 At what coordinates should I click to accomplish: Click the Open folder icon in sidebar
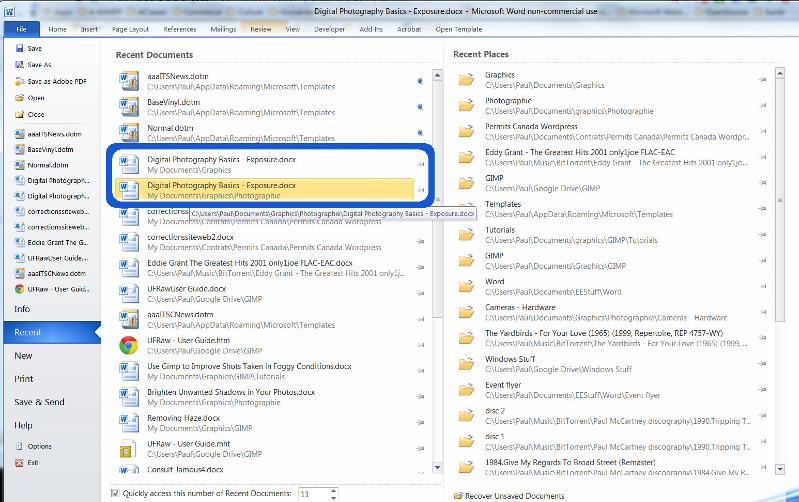pos(19,98)
